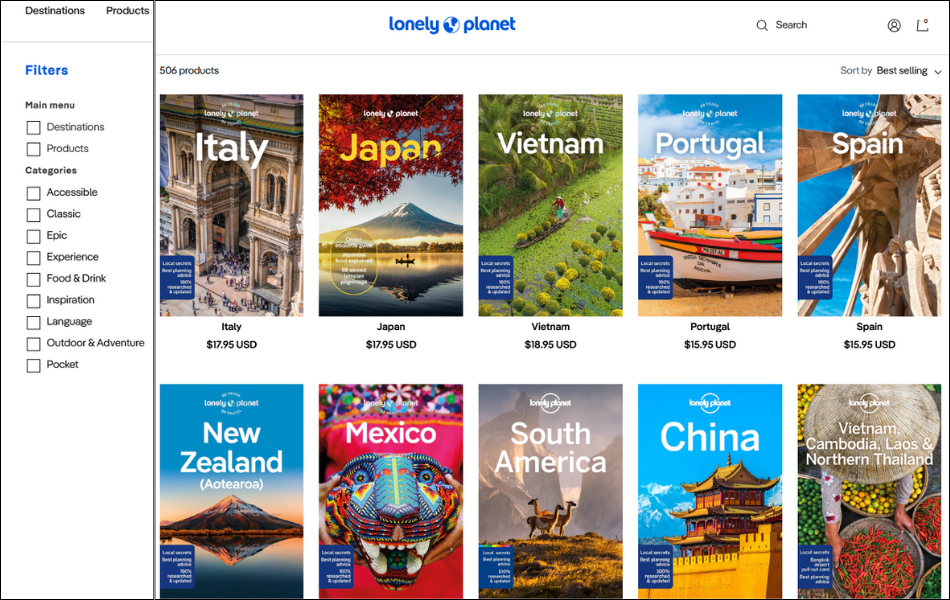This screenshot has height=600, width=950.
Task: Open the New Zealand guidebook cover
Action: pyautogui.click(x=231, y=492)
